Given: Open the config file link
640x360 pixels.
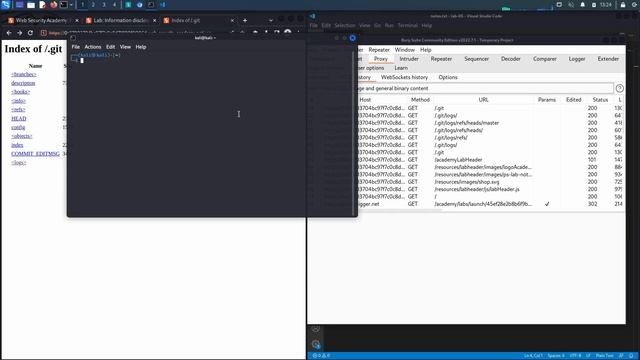Looking at the screenshot, I should pyautogui.click(x=18, y=127).
